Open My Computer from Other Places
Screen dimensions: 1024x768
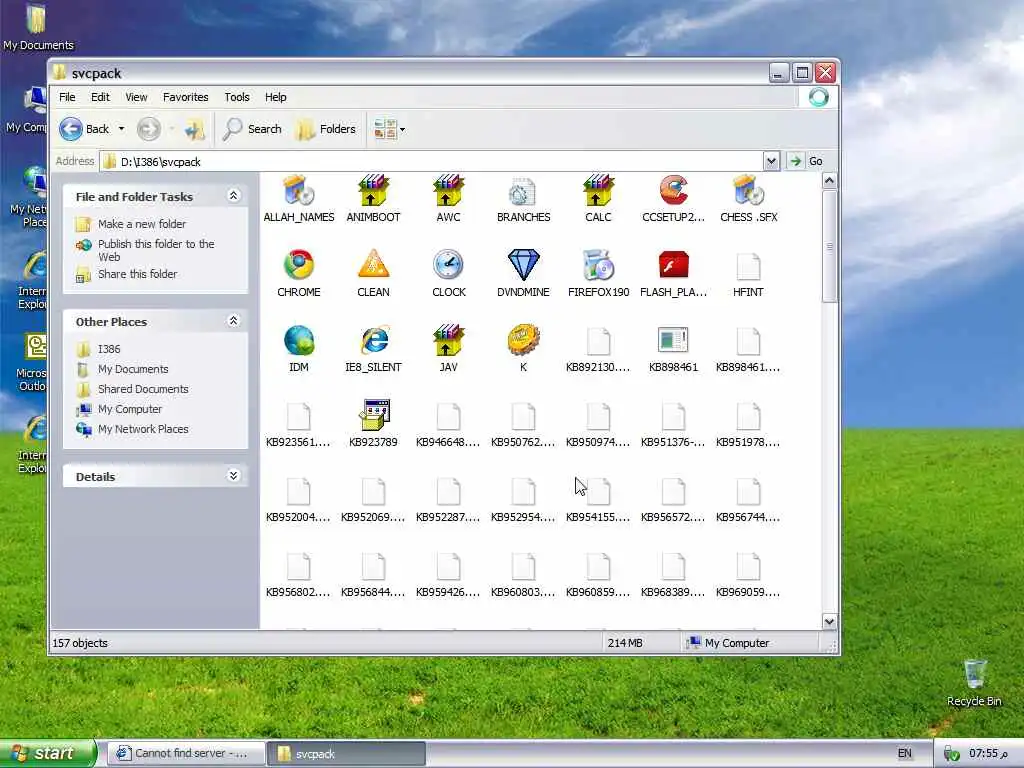130,409
